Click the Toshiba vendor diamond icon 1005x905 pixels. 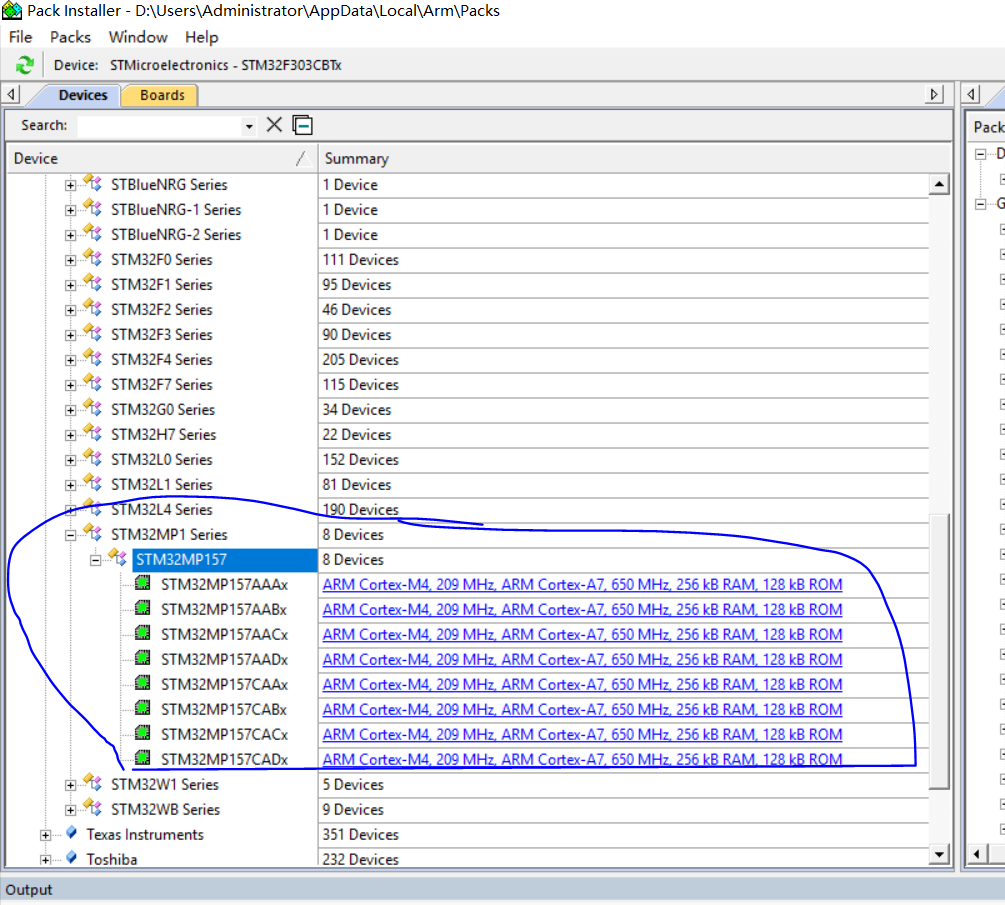coord(71,858)
